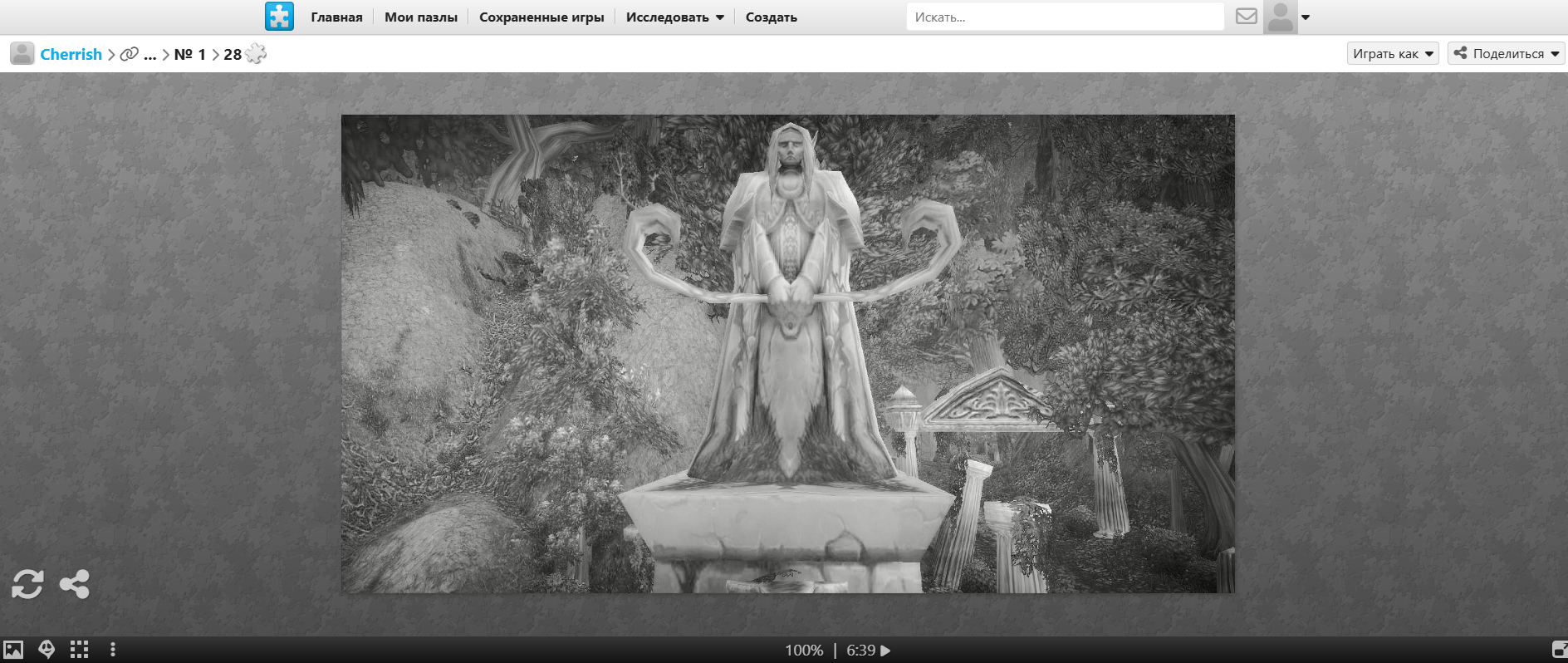Click the share icon beside the restart icon
Screen dimensions: 1568x663
pyautogui.click(x=75, y=584)
